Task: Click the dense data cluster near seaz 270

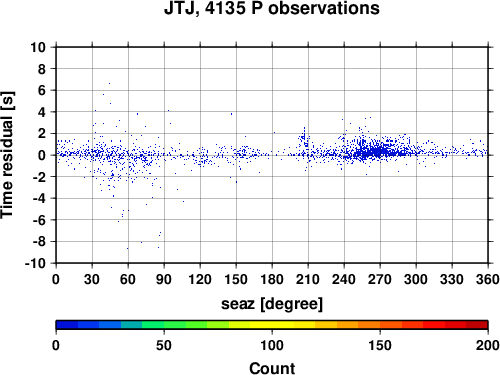Action: pyautogui.click(x=377, y=152)
